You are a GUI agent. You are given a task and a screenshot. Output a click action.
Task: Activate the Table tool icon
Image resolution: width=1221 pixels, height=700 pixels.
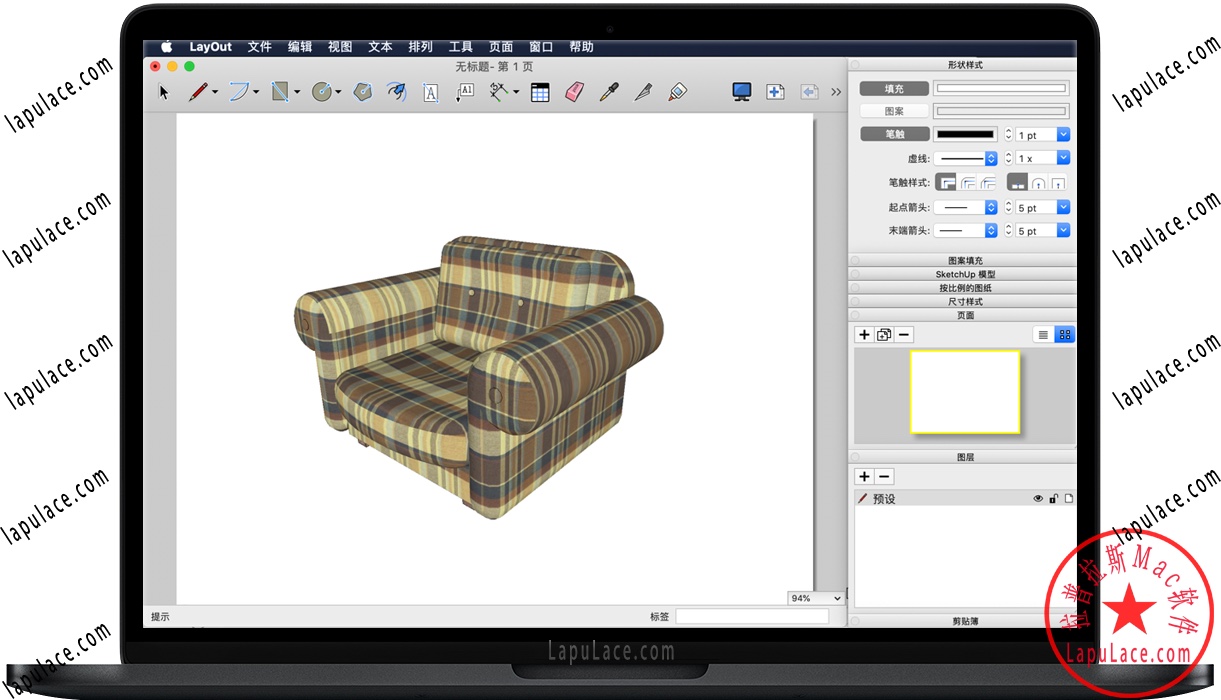point(540,92)
